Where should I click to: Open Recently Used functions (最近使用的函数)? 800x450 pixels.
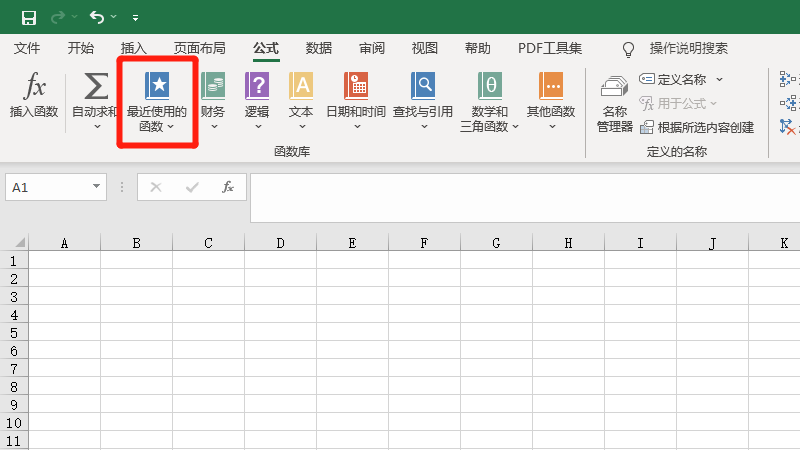pos(157,87)
